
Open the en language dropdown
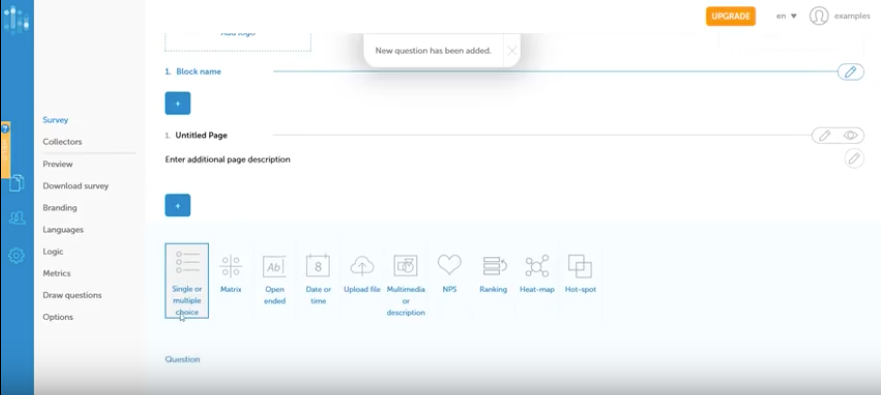[x=787, y=16]
